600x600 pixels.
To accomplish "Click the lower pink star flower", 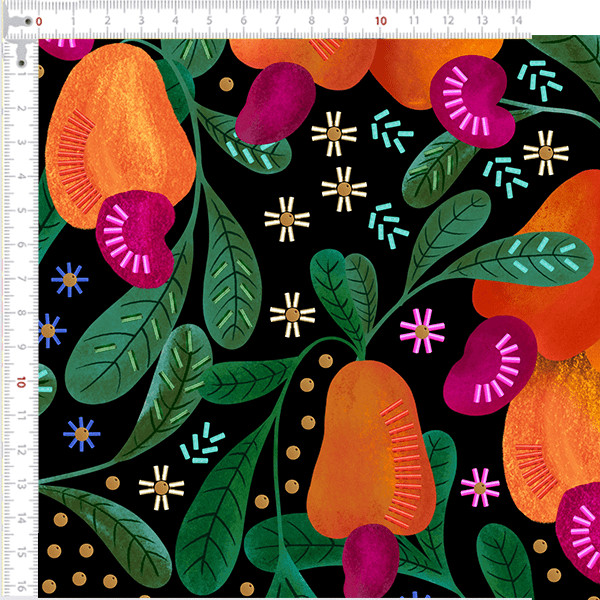I will [x=480, y=487].
